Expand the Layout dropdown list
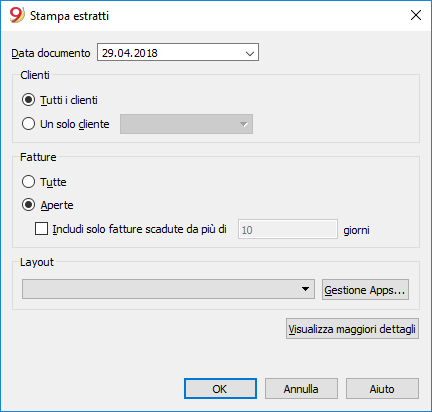The height and width of the screenshot is (412, 432). 168,289
